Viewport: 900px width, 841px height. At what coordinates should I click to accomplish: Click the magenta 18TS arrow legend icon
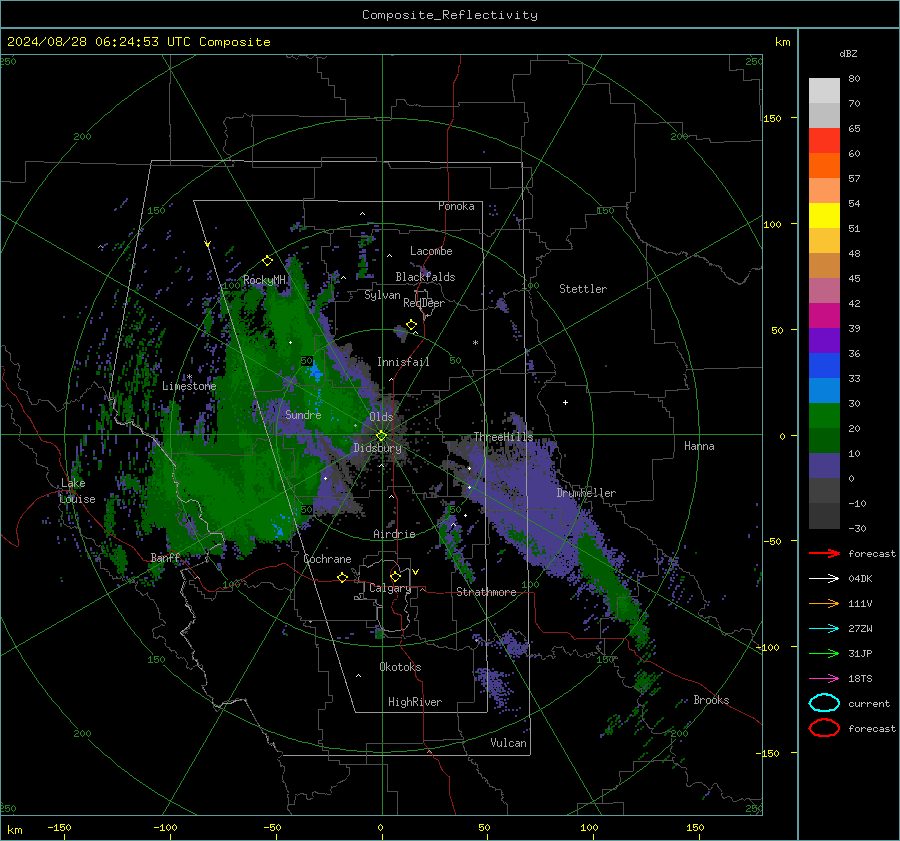click(824, 679)
